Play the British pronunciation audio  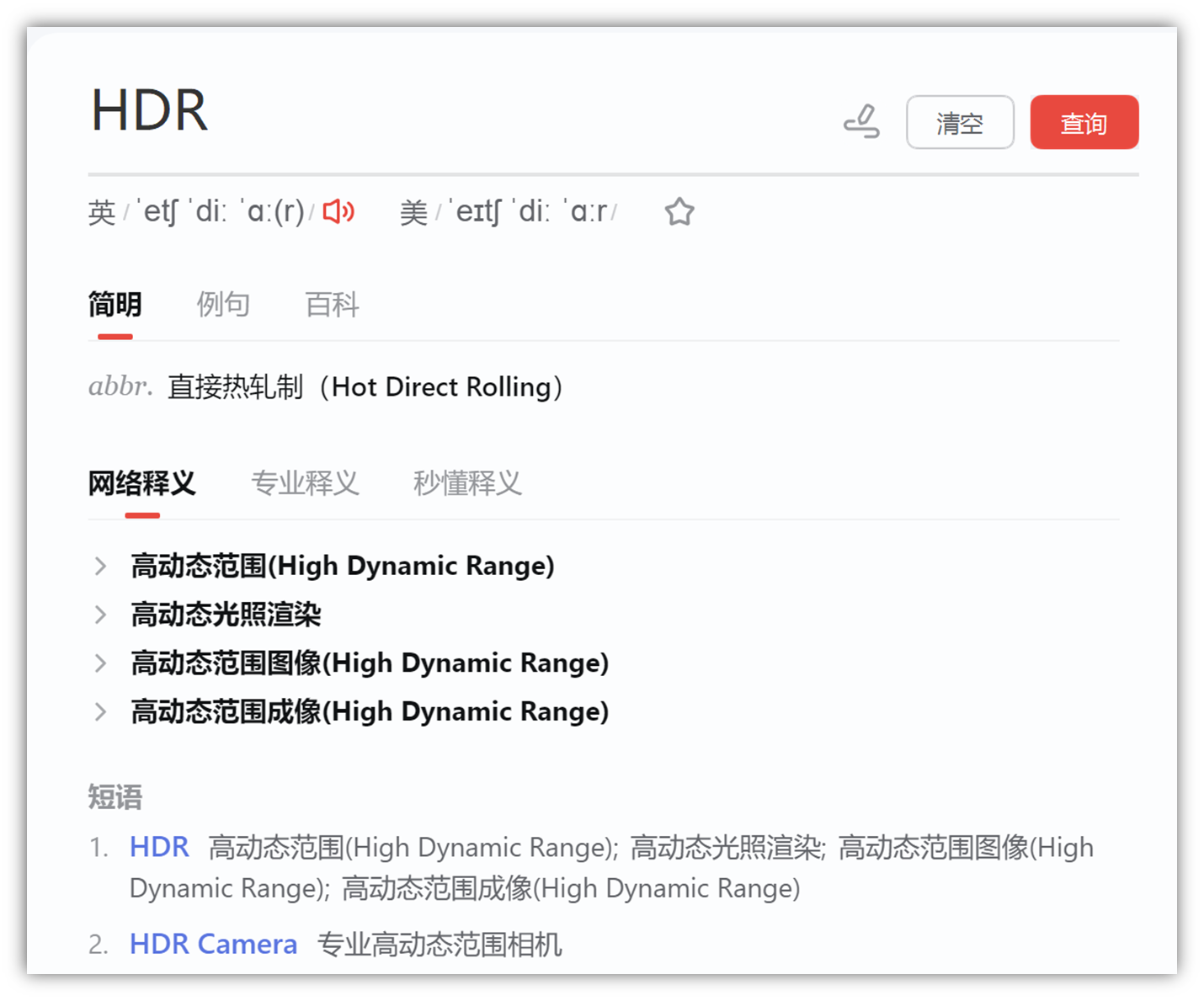[338, 211]
